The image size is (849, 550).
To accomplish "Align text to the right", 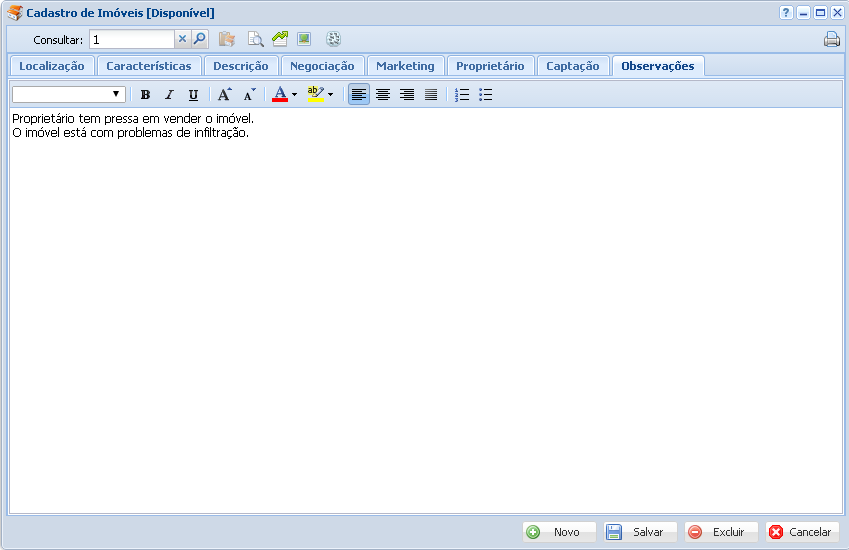I will [x=407, y=95].
